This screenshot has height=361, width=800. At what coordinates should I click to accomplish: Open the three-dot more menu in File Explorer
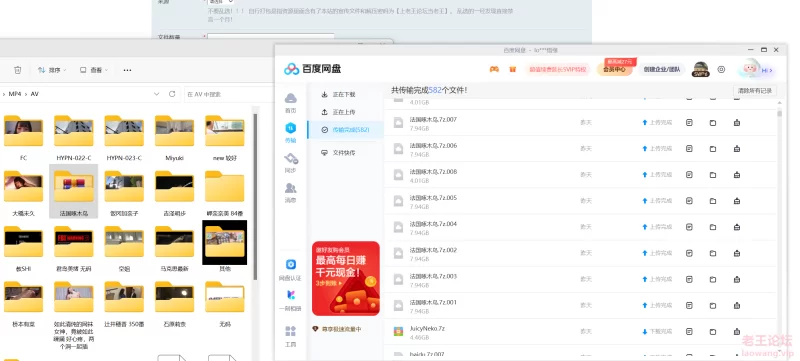coord(128,70)
